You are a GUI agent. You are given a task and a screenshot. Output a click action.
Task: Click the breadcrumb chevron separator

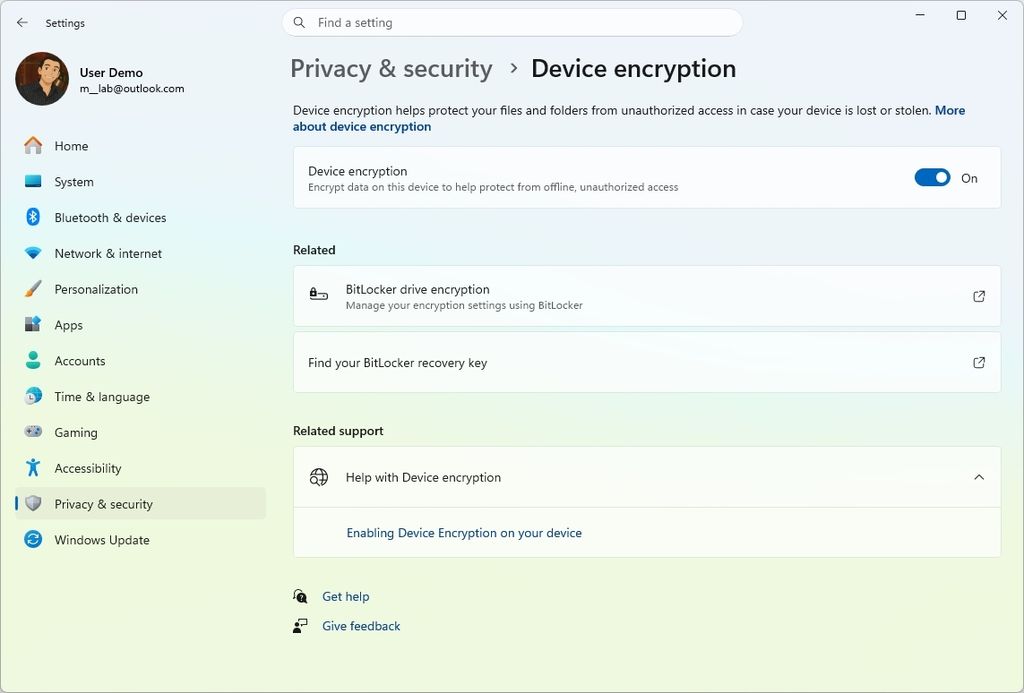[x=513, y=68]
